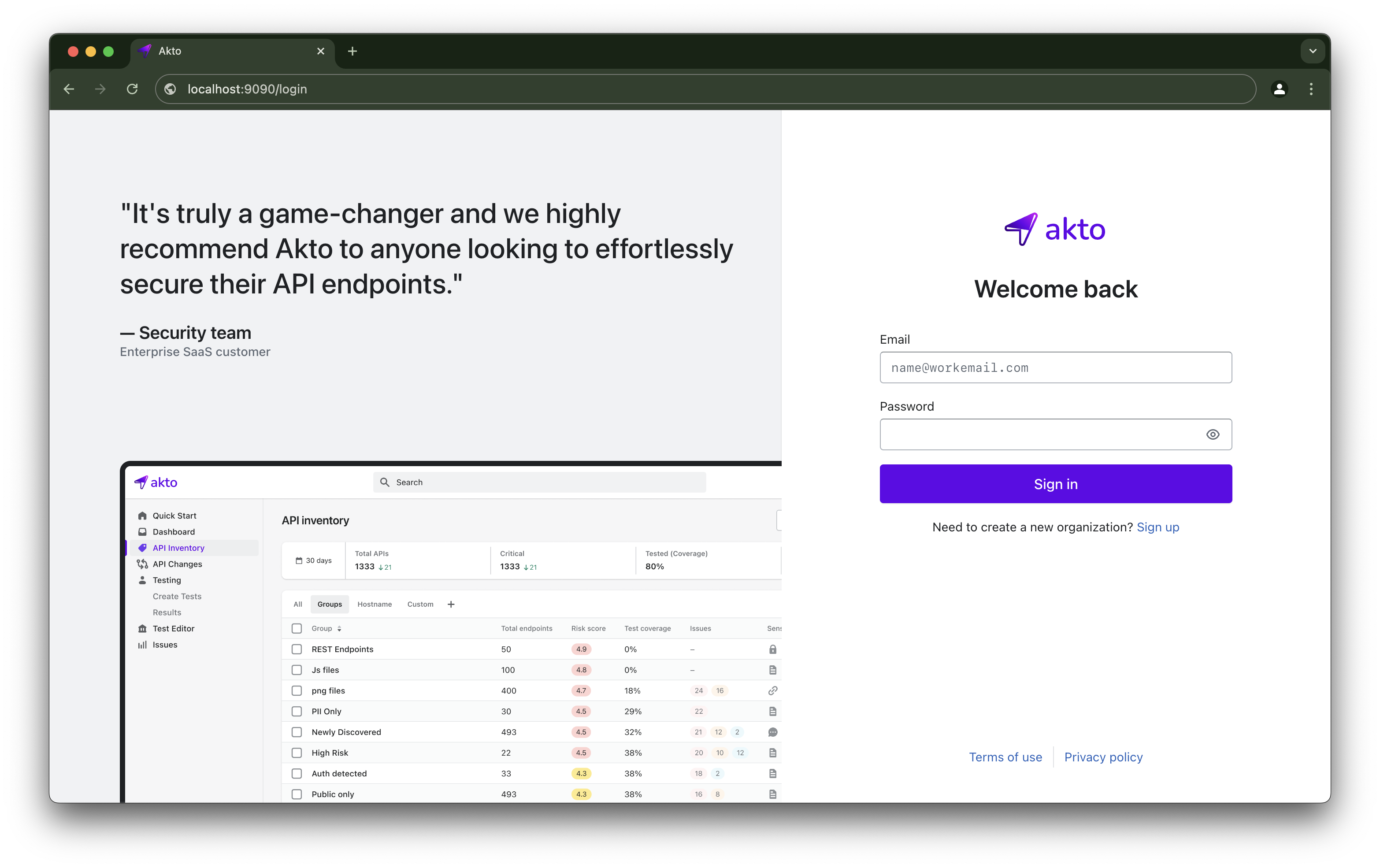1380x868 pixels.
Task: Click the browser forward arrow
Action: click(x=100, y=89)
